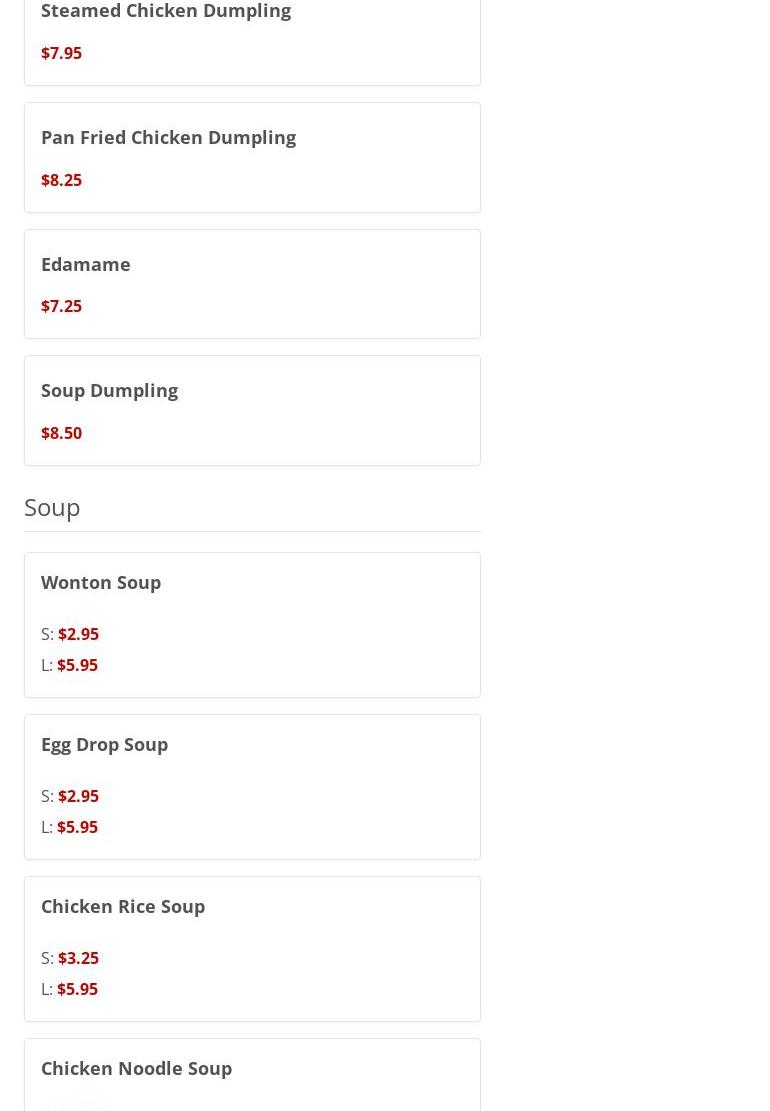Pick large Wonton Soup for $5.95
Image resolution: width=770 pixels, height=1111 pixels.
point(77,665)
